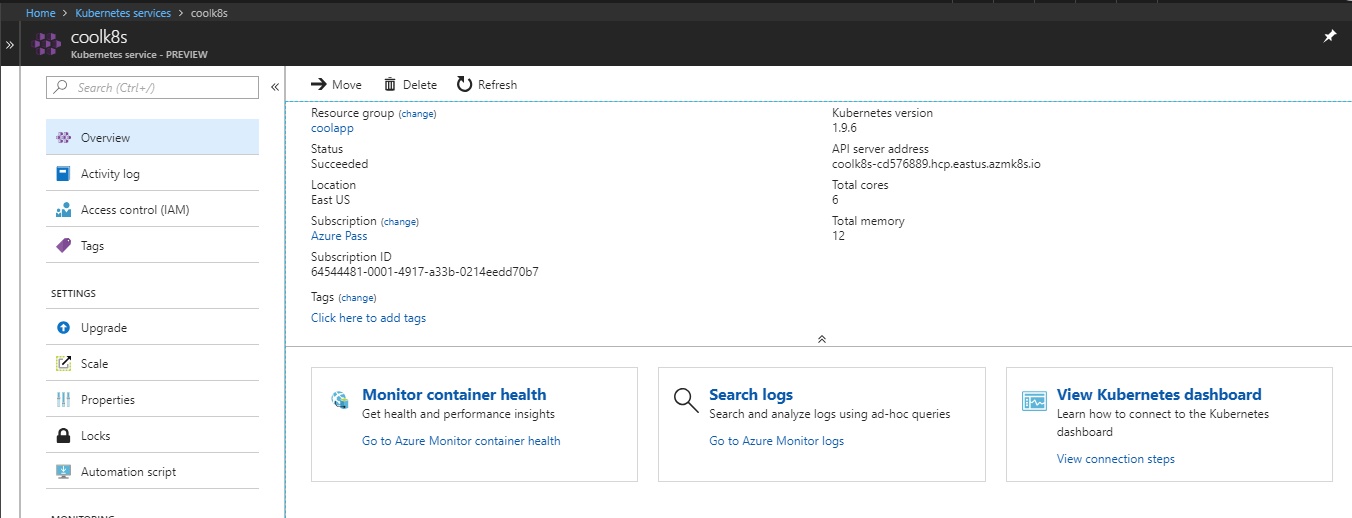Click the Scale icon in settings

coord(63,364)
